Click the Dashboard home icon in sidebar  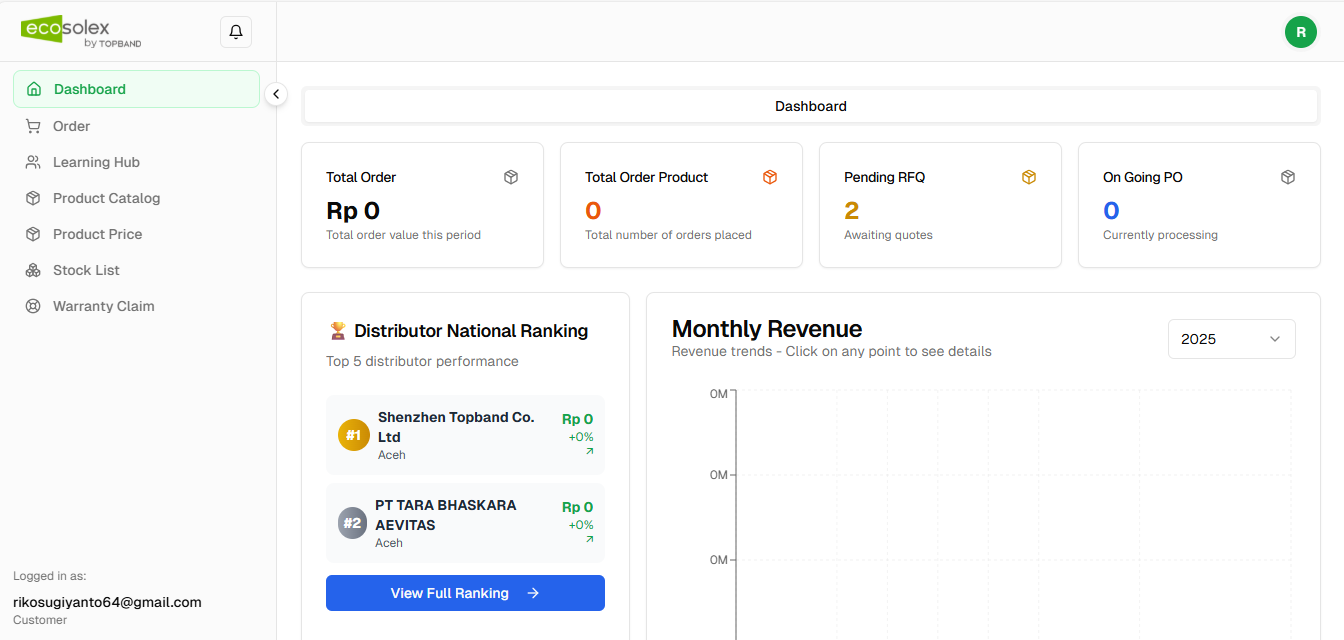point(34,89)
